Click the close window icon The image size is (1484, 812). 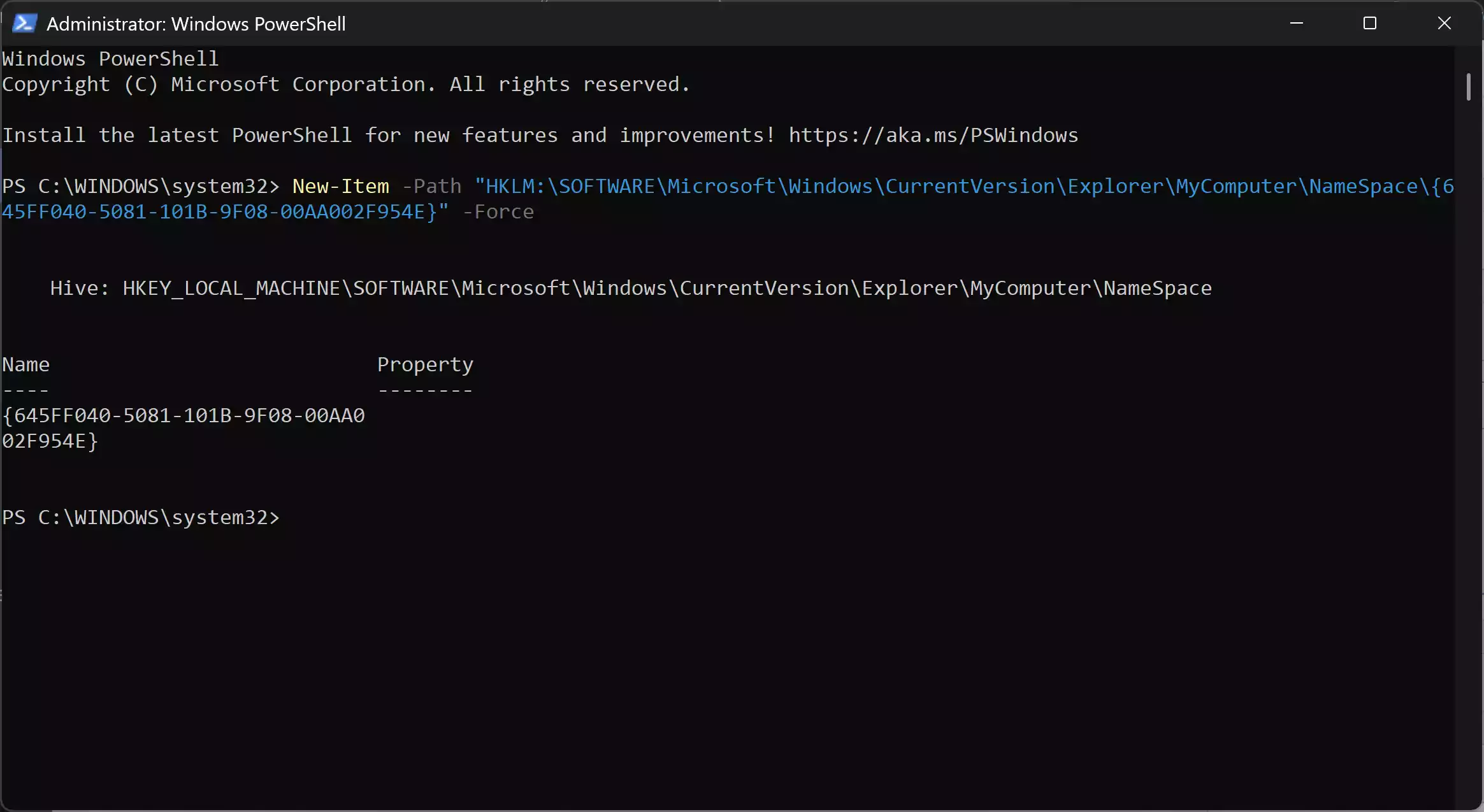(1443, 23)
